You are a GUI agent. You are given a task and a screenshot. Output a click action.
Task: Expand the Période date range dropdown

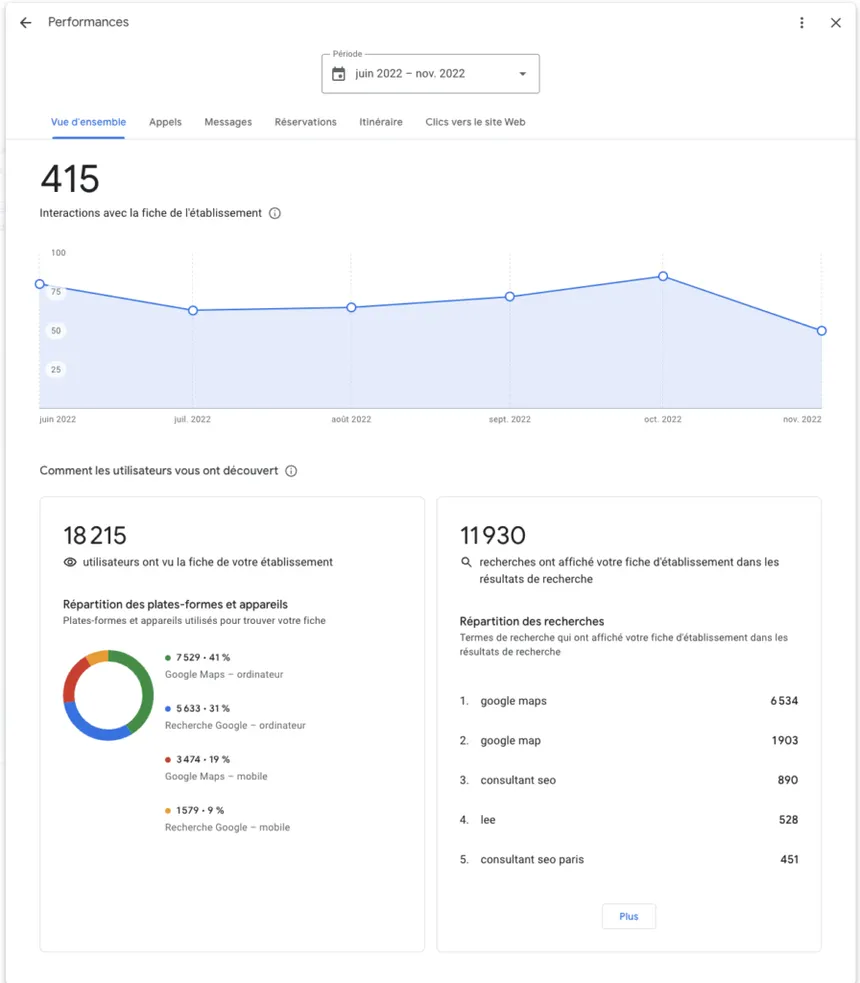(522, 74)
